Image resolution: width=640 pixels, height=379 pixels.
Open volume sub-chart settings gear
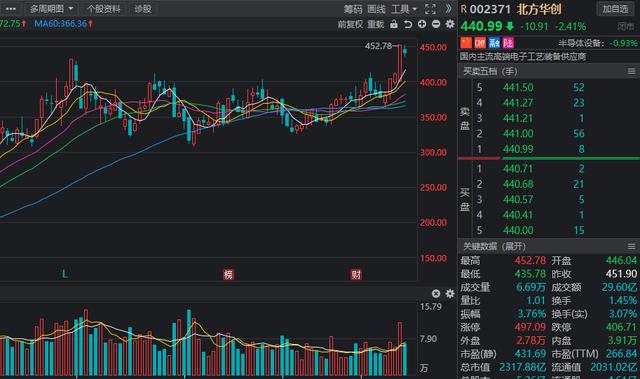450,293
